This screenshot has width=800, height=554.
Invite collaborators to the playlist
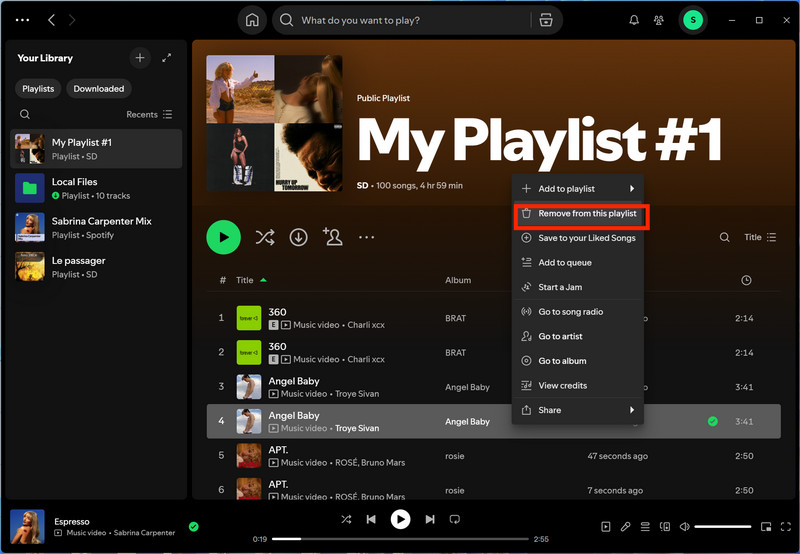pyautogui.click(x=333, y=237)
